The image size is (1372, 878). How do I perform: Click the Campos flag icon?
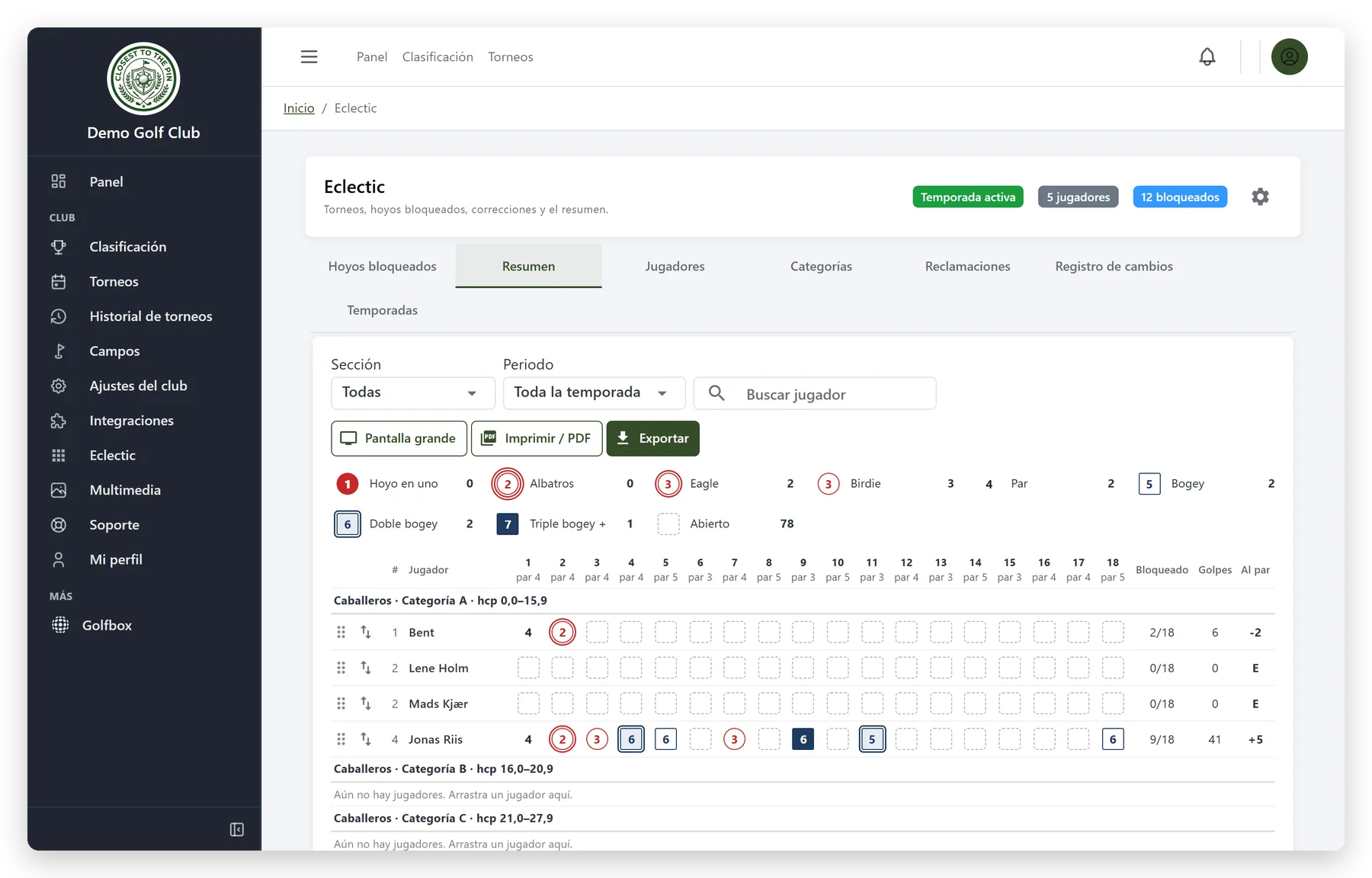click(59, 351)
